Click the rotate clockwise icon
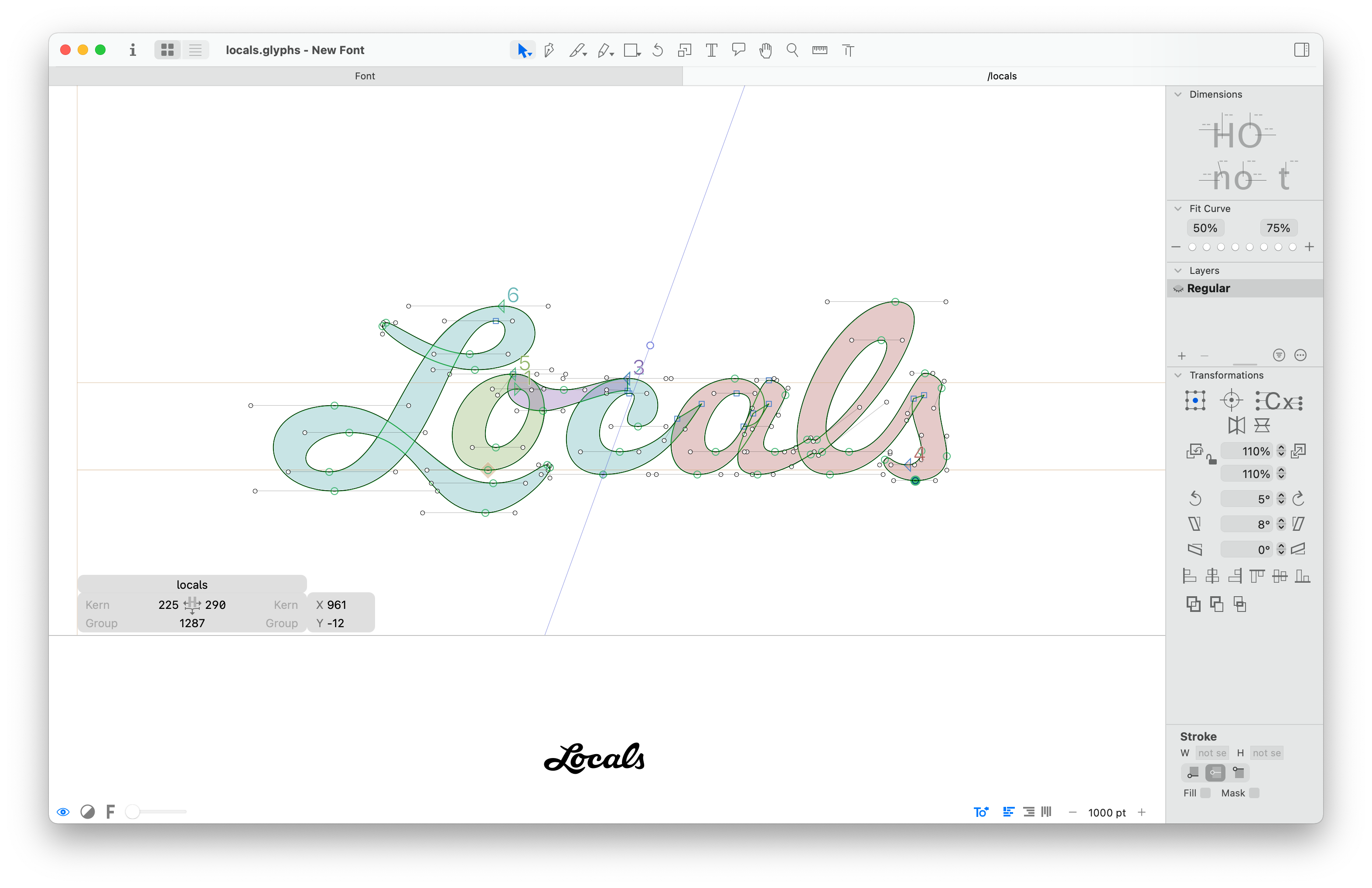The image size is (1372, 888). (x=1298, y=499)
